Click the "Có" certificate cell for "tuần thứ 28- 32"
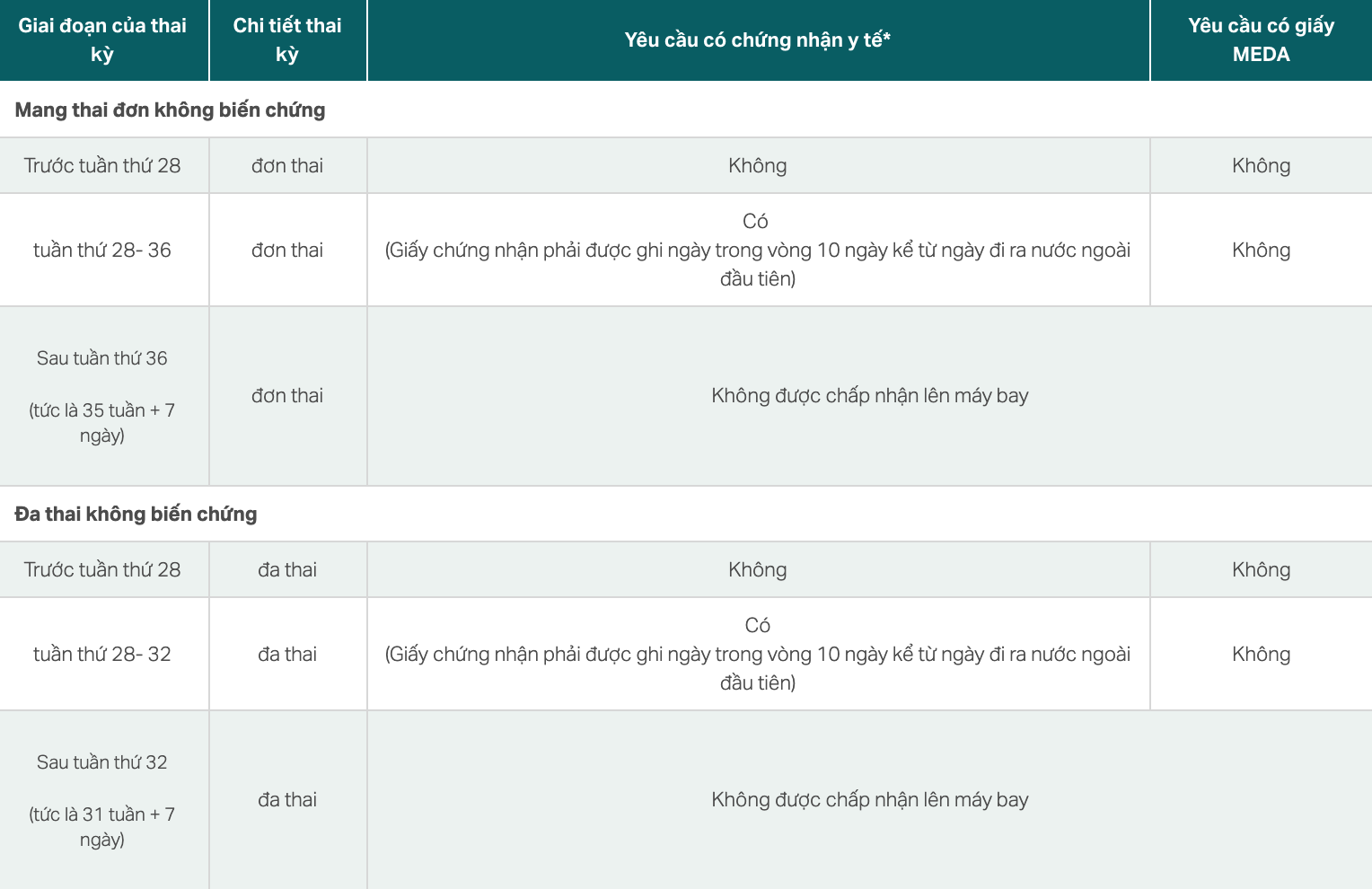This screenshot has width=1372, height=889. [x=758, y=625]
